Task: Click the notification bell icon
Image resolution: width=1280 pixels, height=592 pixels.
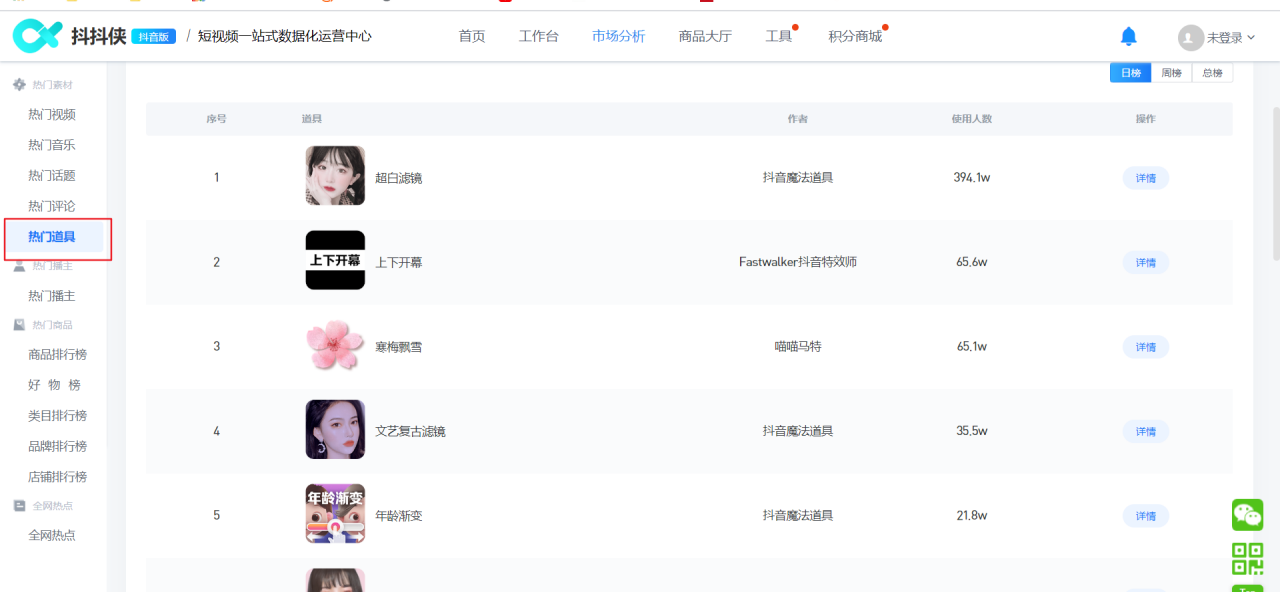Action: (x=1128, y=37)
